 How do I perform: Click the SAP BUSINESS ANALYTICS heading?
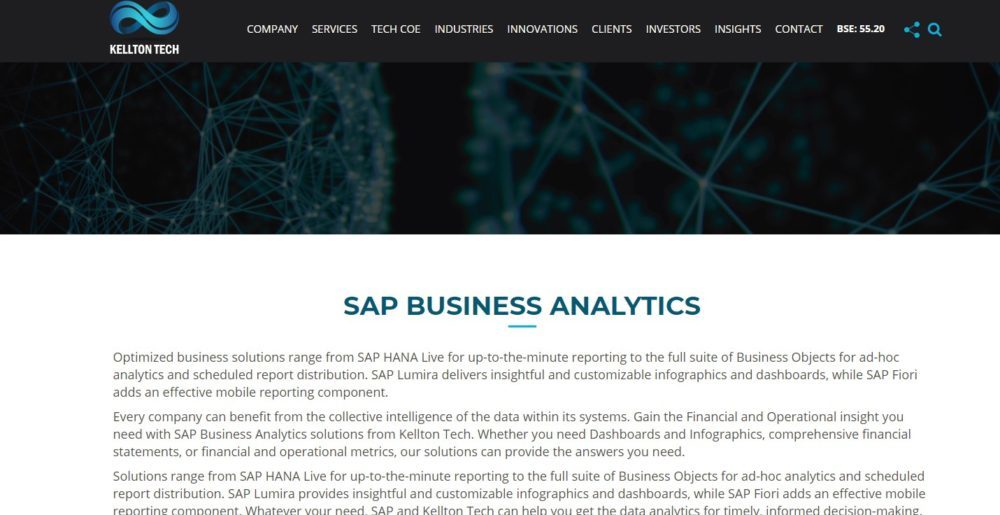pos(521,305)
